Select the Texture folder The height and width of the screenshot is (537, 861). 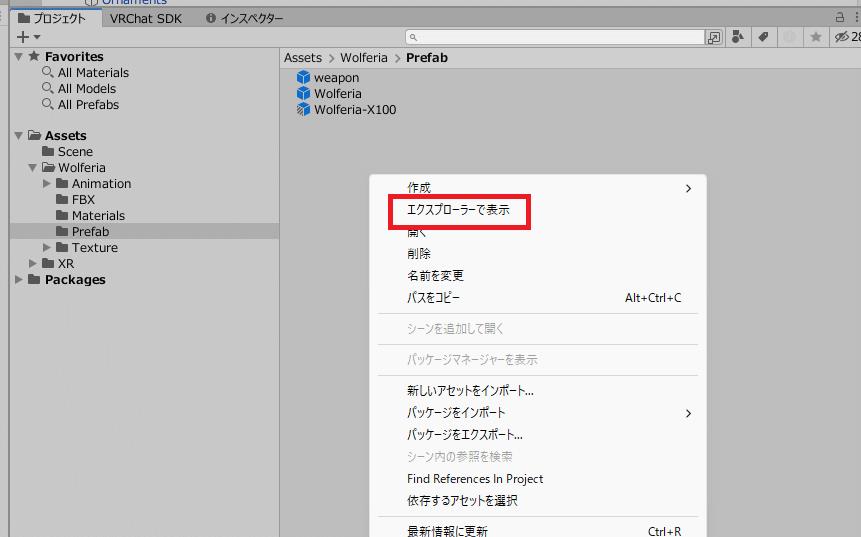tap(94, 248)
